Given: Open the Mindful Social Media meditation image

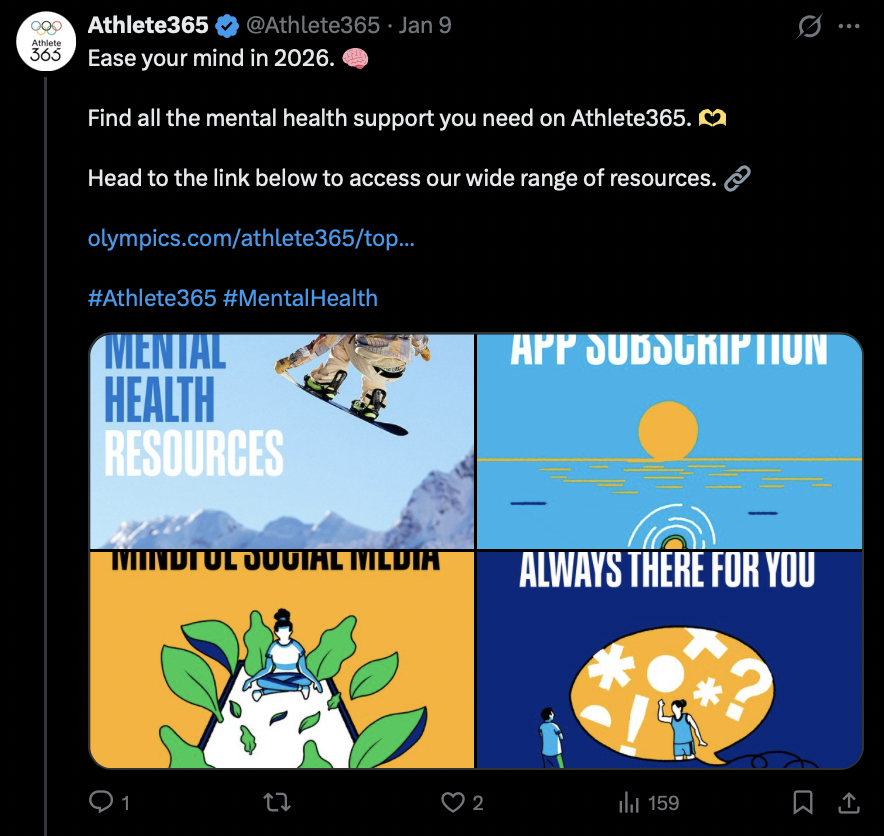Looking at the screenshot, I should [283, 660].
